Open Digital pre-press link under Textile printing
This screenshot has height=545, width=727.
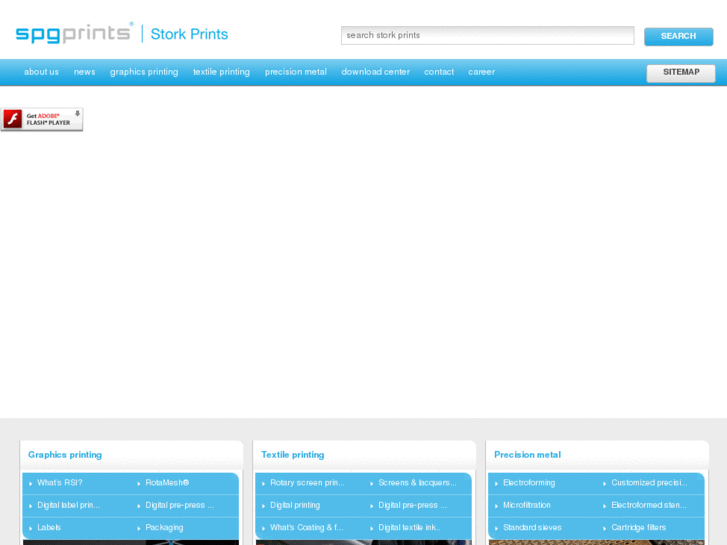[412, 505]
